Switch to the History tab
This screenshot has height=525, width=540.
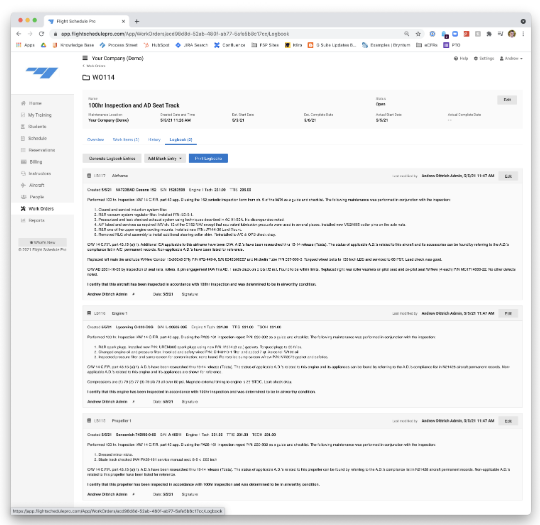154,140
